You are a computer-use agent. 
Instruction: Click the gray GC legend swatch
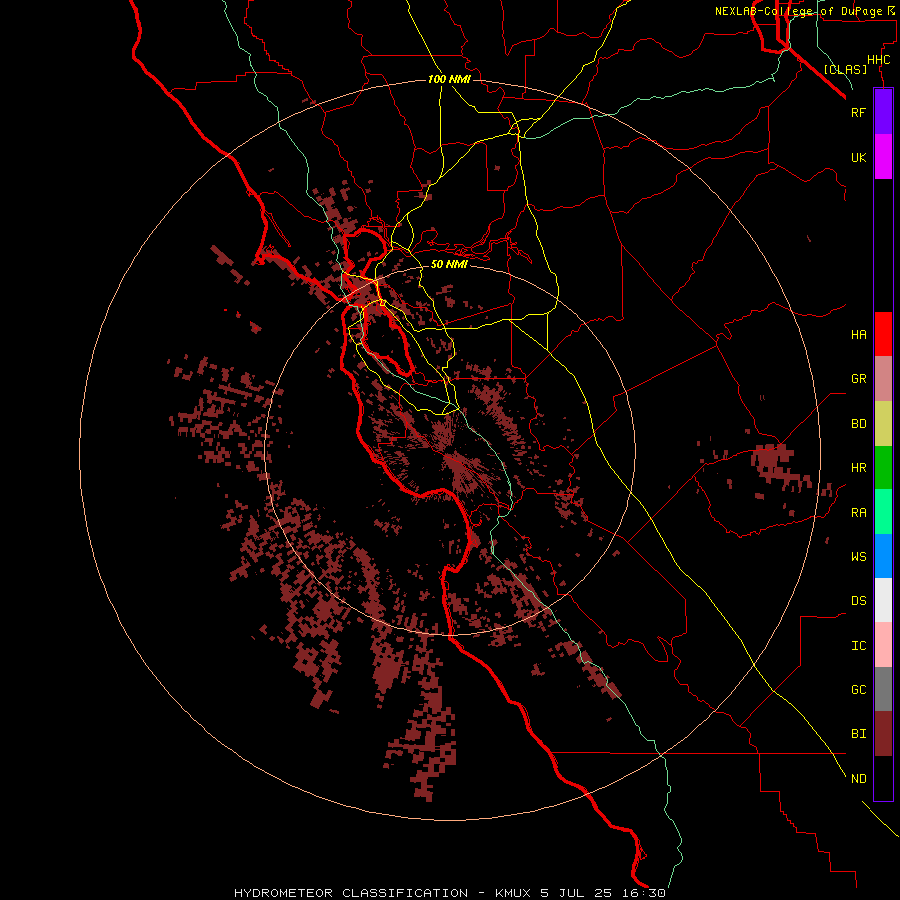coord(883,689)
